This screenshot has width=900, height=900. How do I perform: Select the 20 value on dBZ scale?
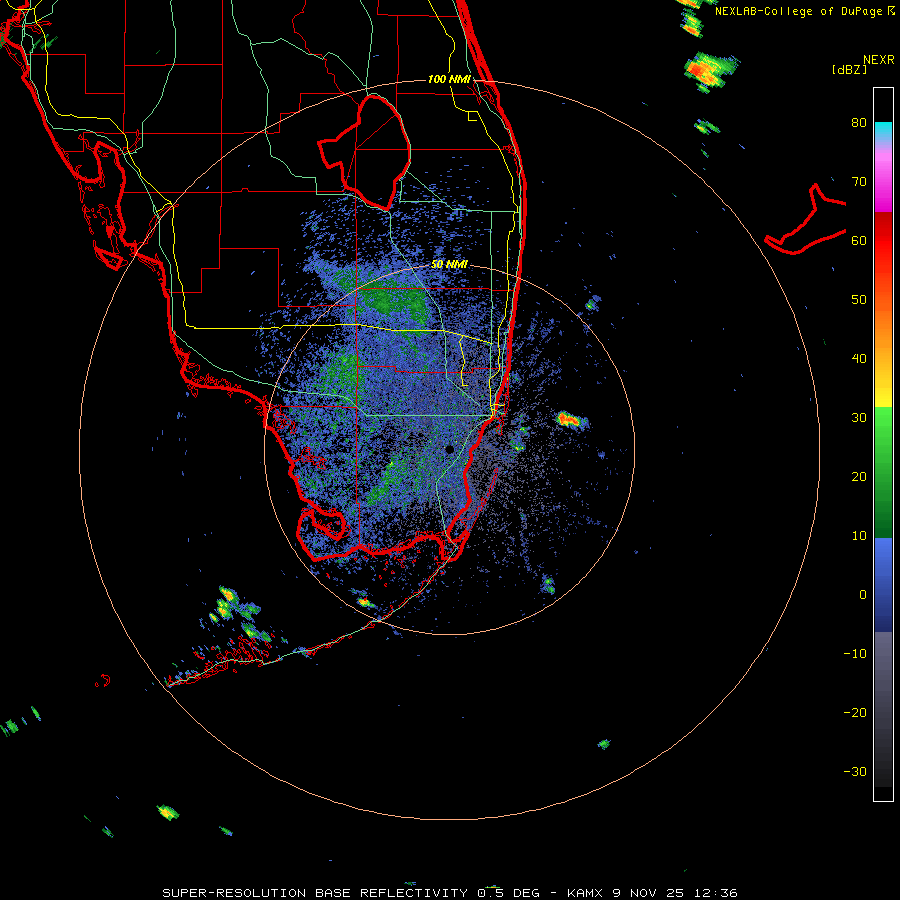point(859,476)
